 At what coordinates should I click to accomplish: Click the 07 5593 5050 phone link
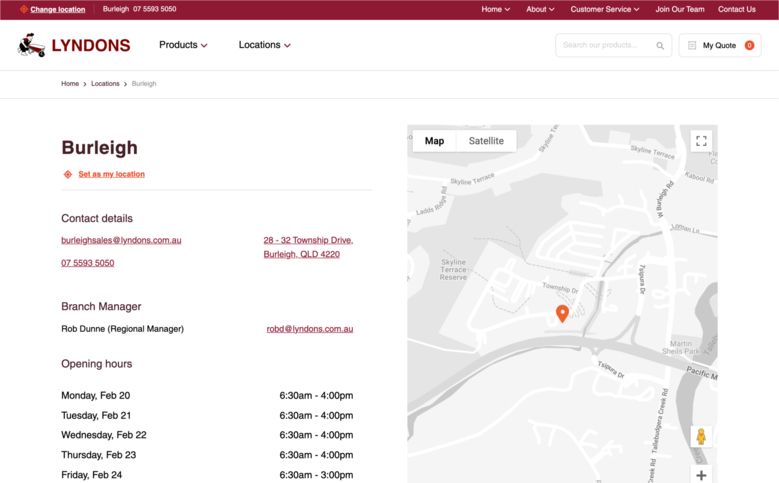point(87,263)
